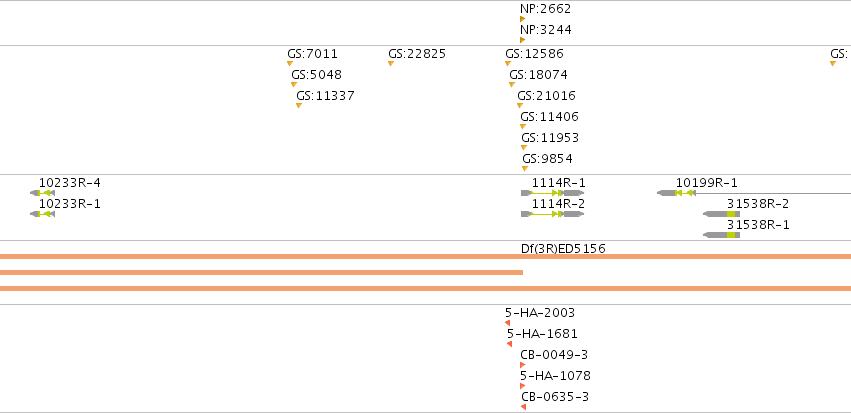Open the GS:9854 feature label
Screen dimensions: 851x413
(x=547, y=159)
